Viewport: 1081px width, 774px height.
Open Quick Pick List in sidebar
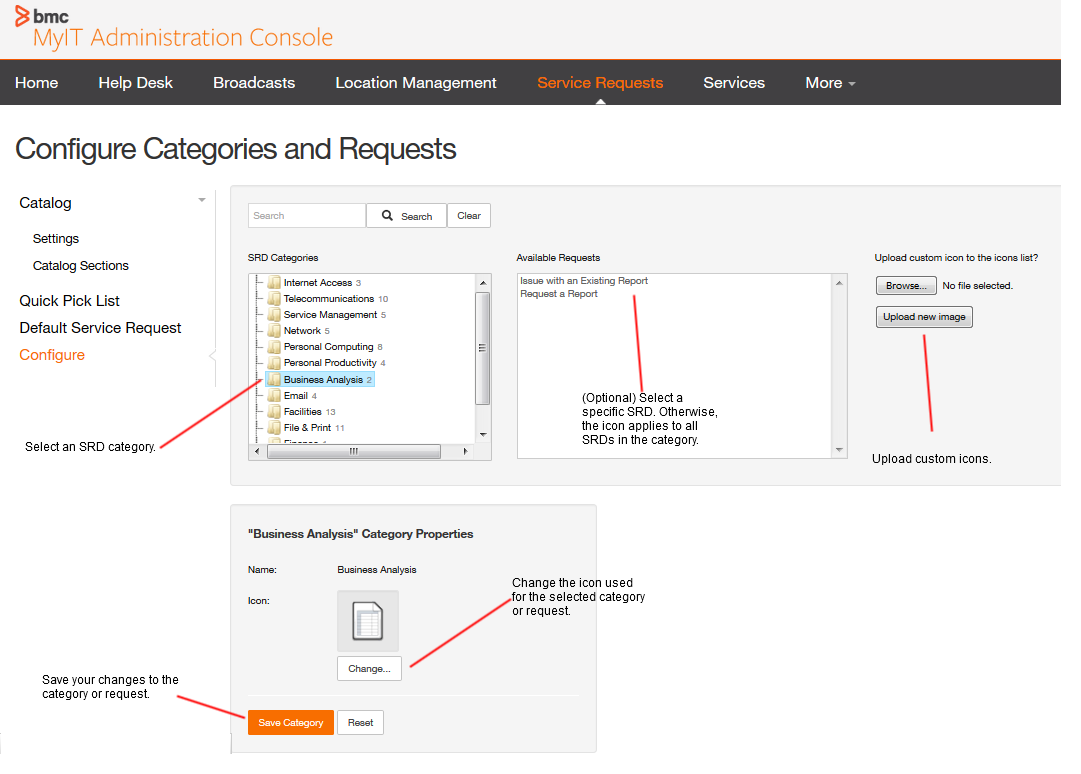point(70,301)
